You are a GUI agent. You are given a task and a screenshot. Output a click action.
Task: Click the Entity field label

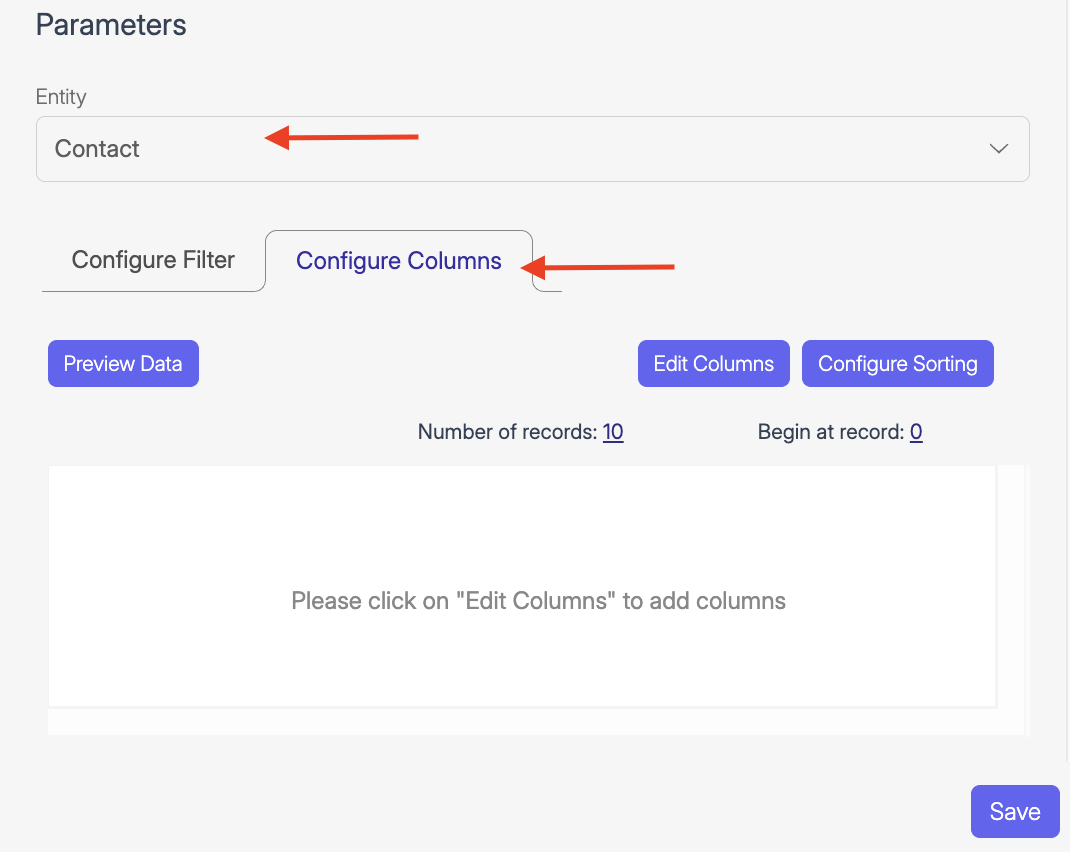pos(61,97)
